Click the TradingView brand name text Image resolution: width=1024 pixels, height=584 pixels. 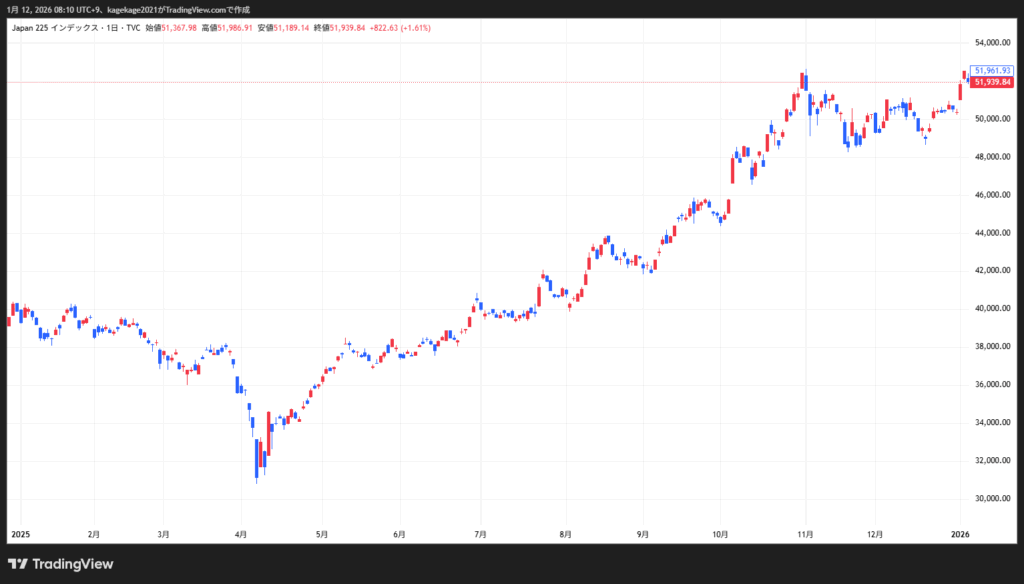(x=72, y=563)
